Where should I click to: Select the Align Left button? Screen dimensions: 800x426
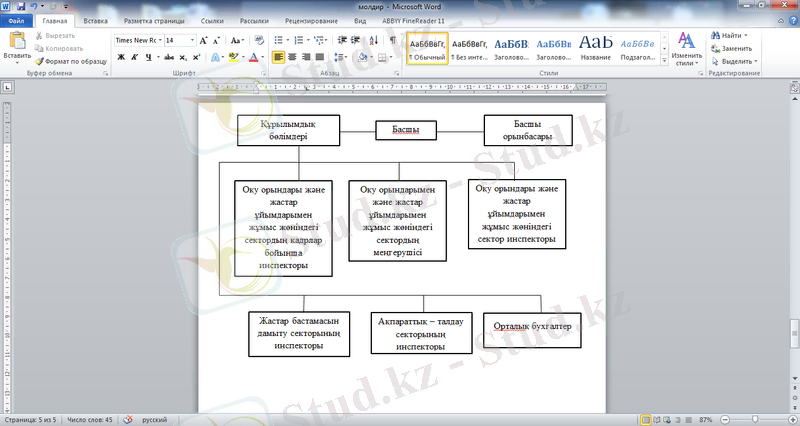click(x=278, y=57)
